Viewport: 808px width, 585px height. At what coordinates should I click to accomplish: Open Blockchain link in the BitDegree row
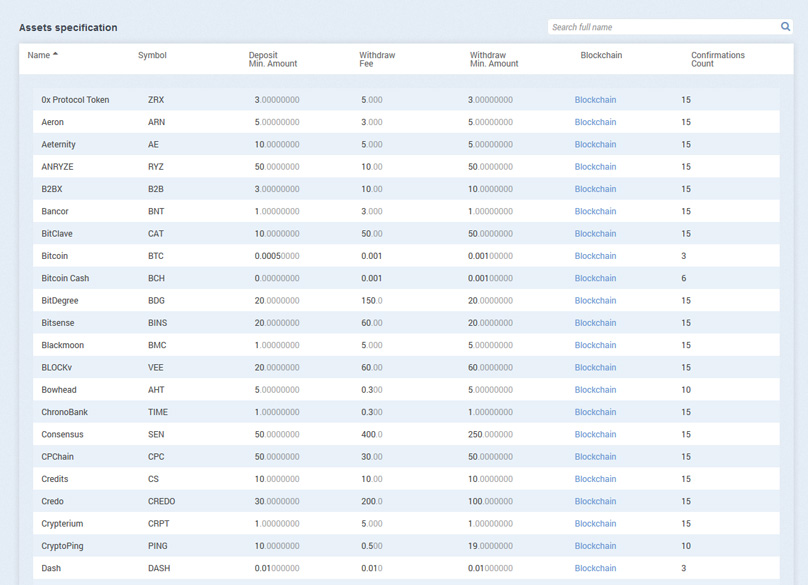(595, 300)
